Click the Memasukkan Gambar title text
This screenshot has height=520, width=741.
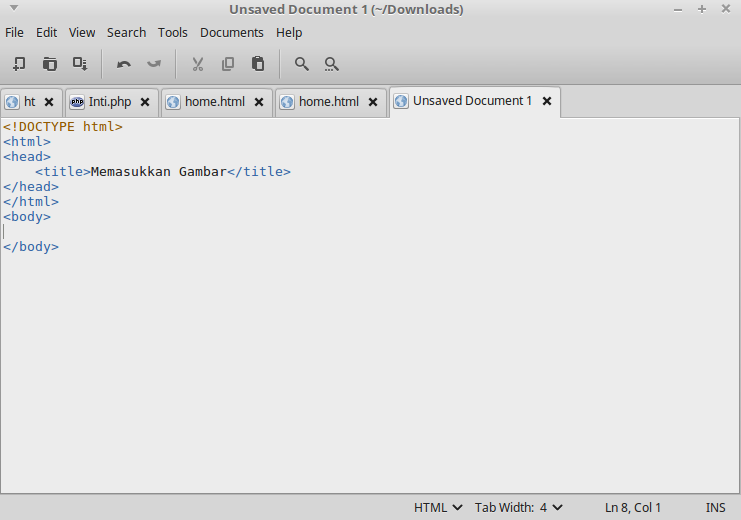click(x=158, y=172)
